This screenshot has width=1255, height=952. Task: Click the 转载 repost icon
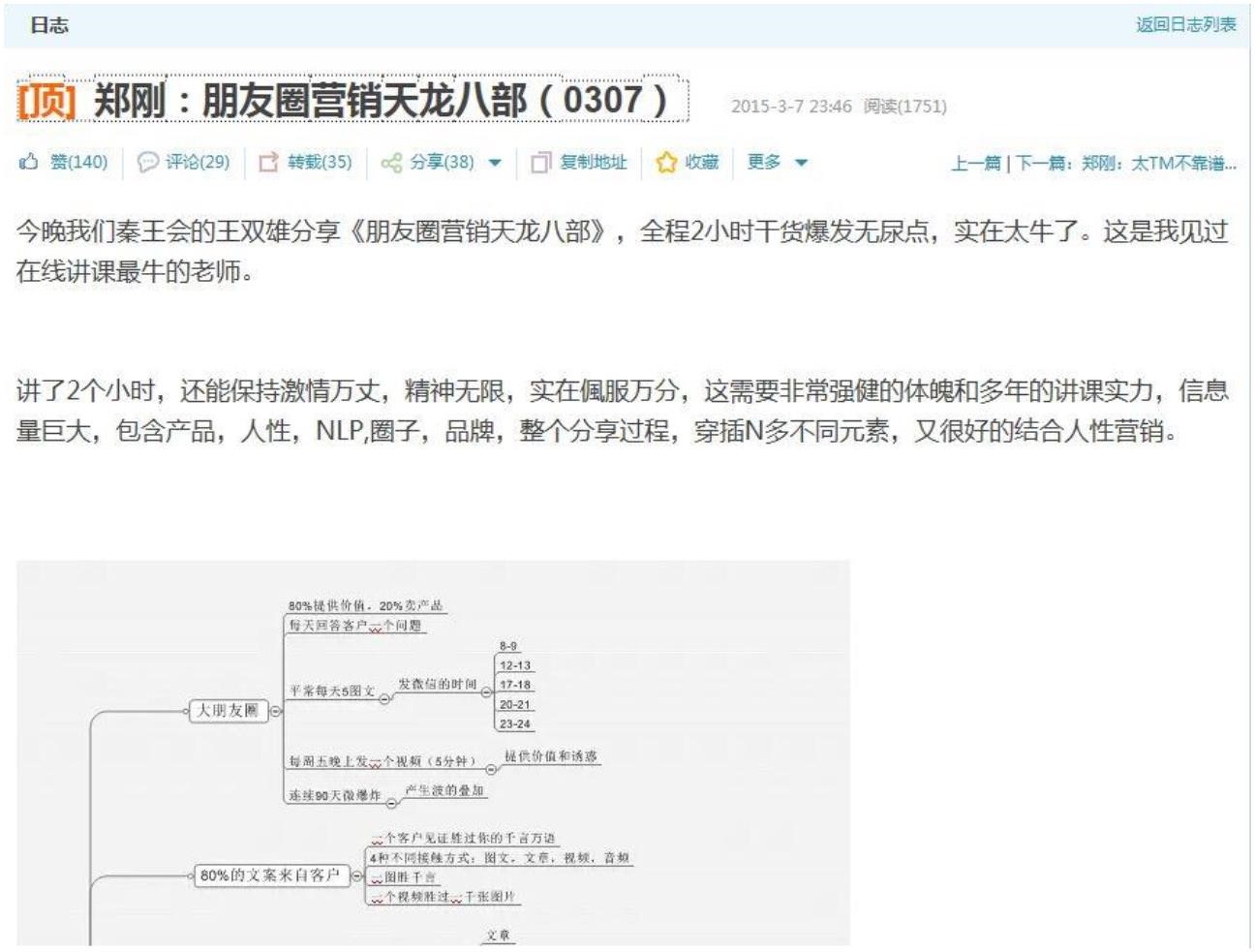click(268, 163)
